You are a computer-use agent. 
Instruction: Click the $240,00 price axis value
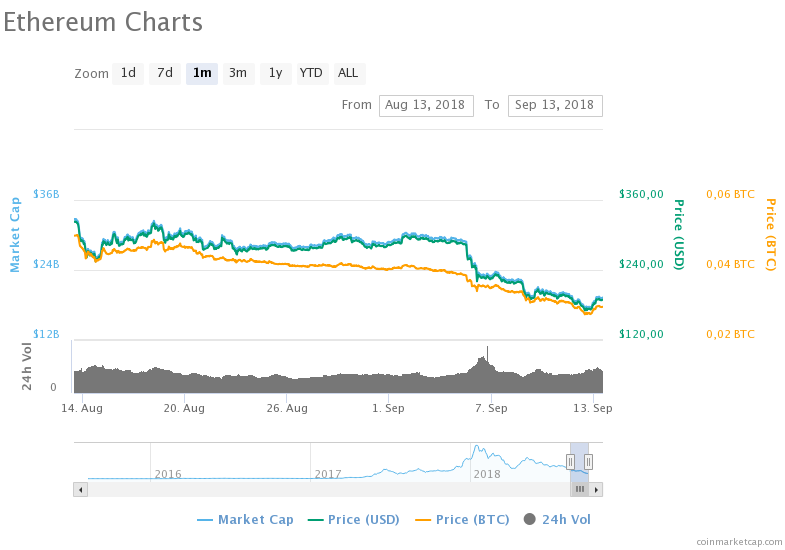(x=641, y=264)
